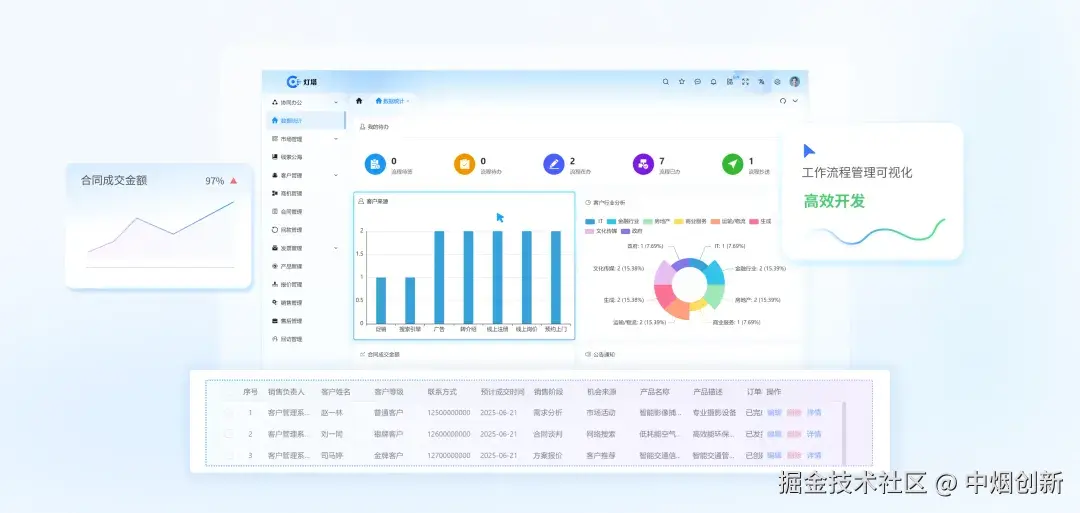Screen dimensions: 1080x513
Task: Tick the checkbox for row 3 司马婷
Action: coord(229,455)
